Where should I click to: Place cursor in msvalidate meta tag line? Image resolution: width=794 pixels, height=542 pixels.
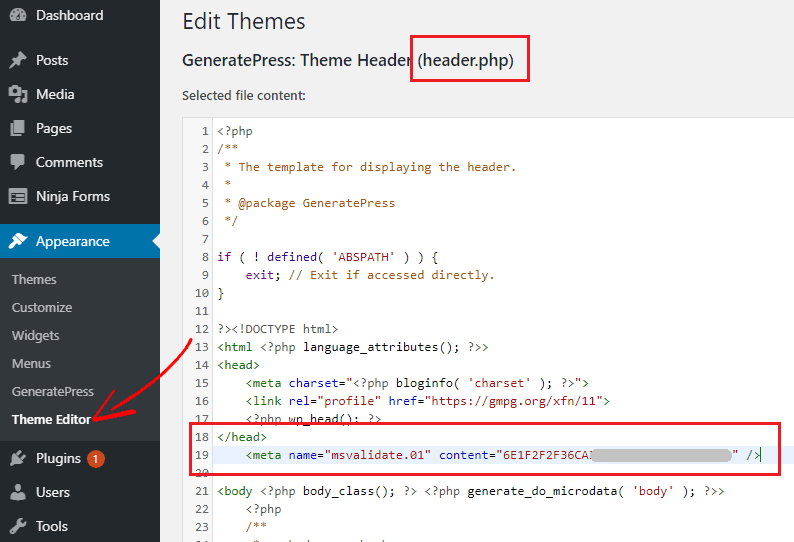(x=500, y=456)
